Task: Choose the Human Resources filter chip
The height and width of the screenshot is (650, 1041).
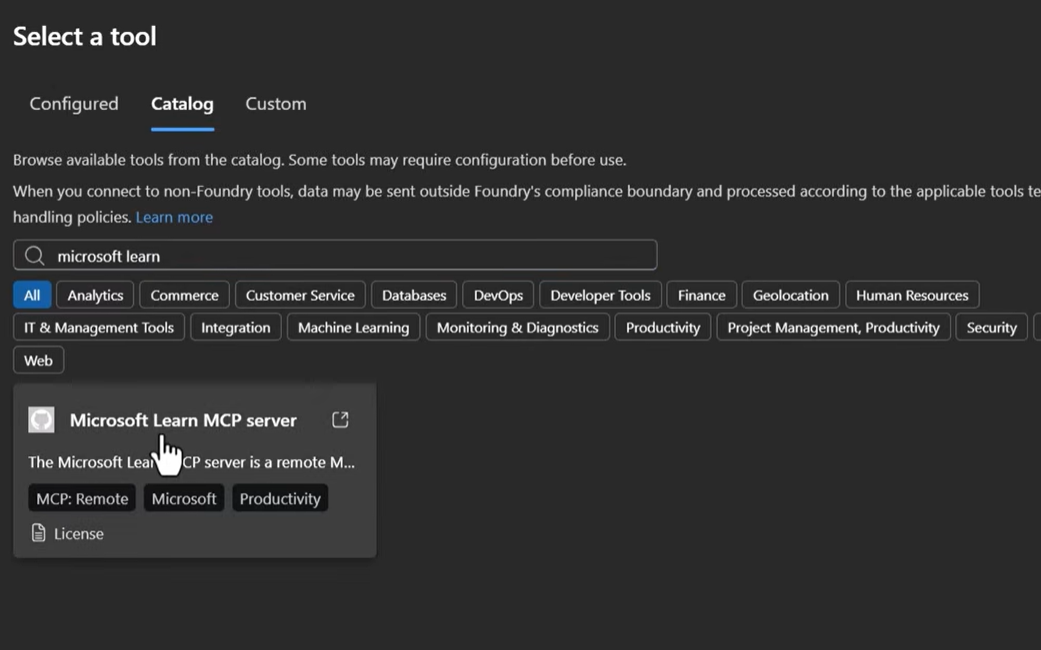Action: click(x=912, y=295)
